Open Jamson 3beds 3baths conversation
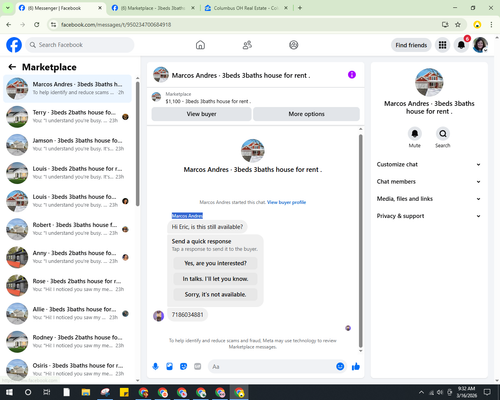The width and height of the screenshot is (500, 400). click(x=67, y=145)
